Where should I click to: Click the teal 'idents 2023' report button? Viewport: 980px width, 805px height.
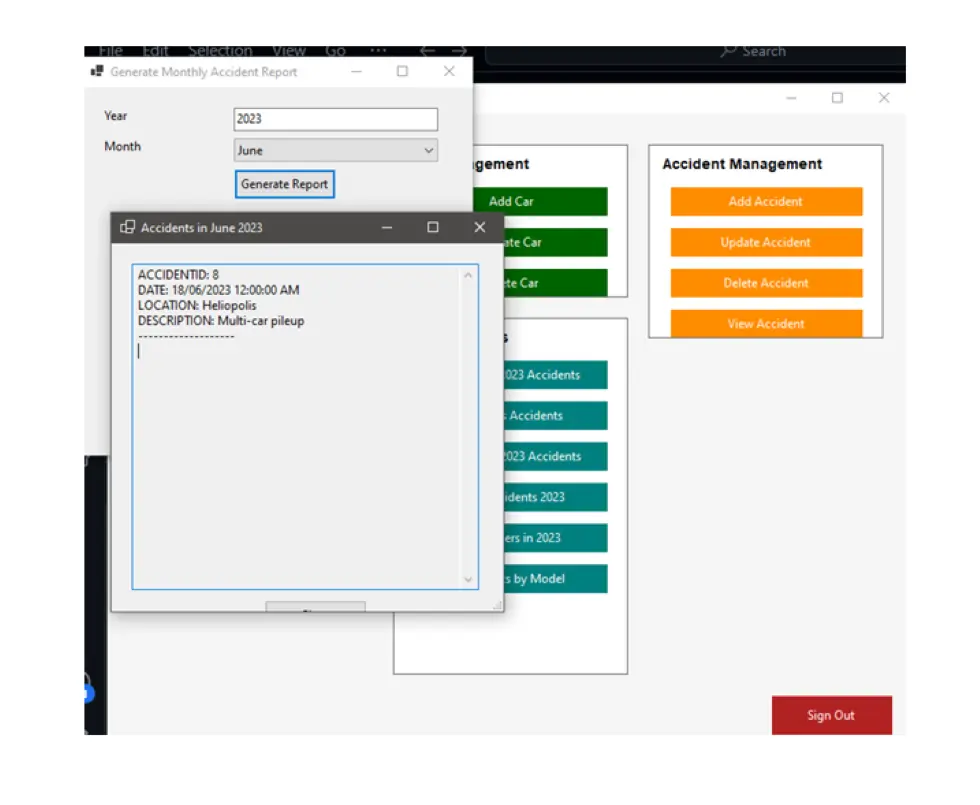click(x=555, y=497)
